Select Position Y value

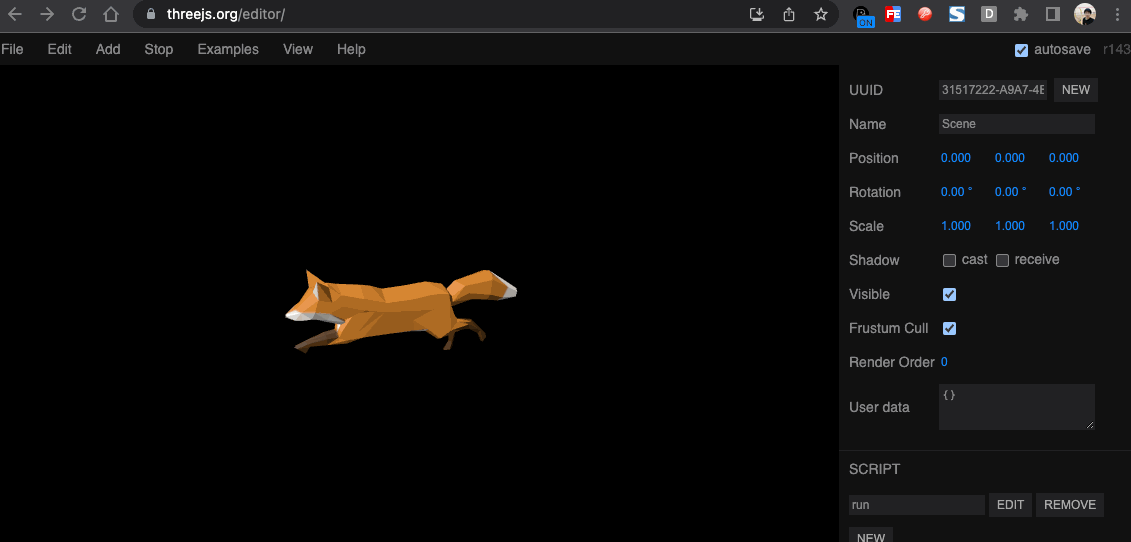1010,158
